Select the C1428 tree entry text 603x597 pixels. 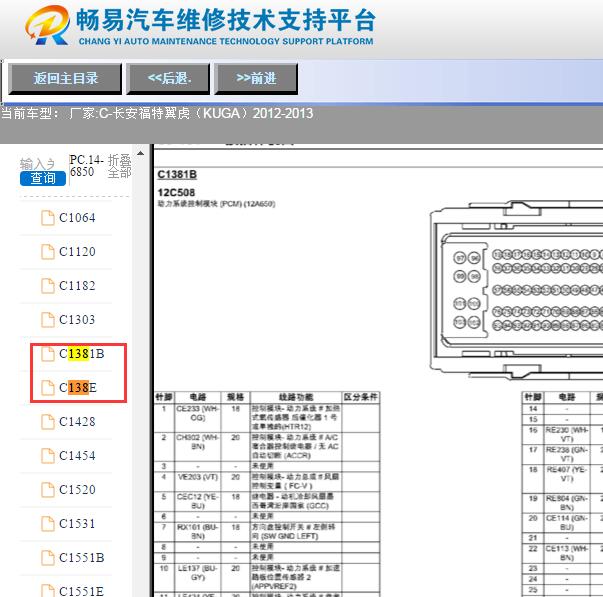tap(77, 422)
